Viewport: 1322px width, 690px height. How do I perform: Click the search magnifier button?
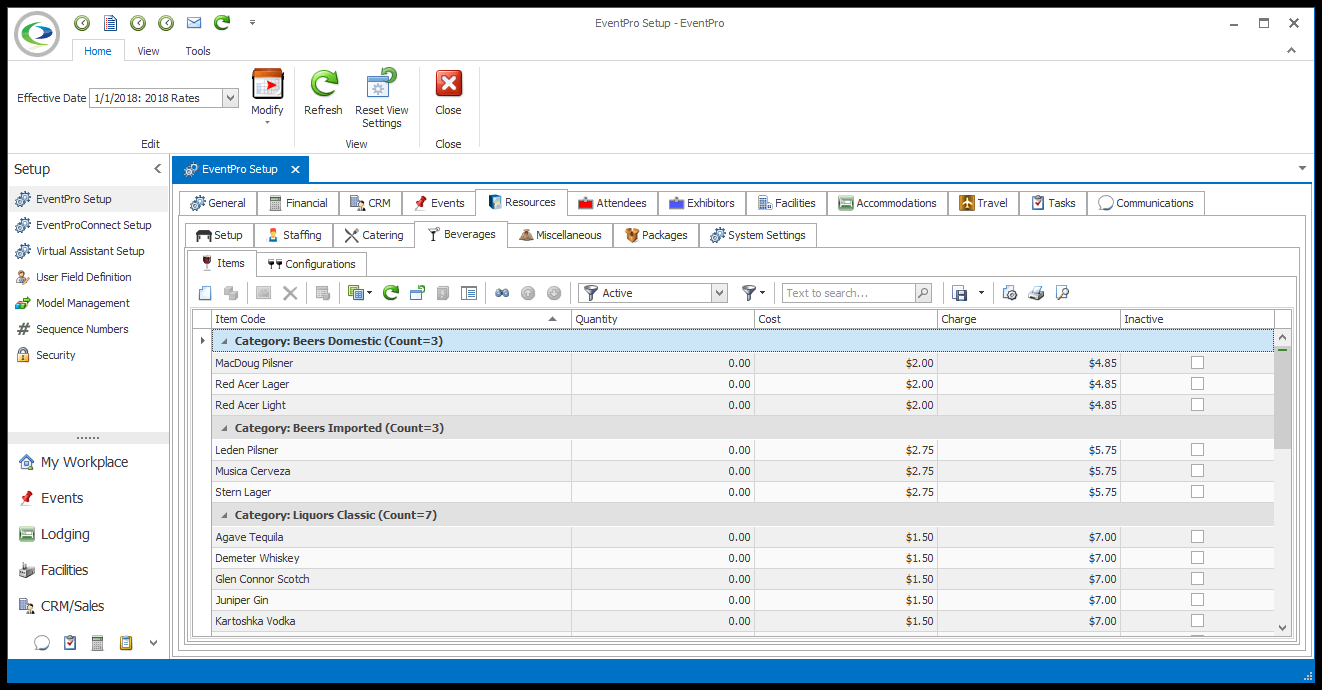coord(923,293)
